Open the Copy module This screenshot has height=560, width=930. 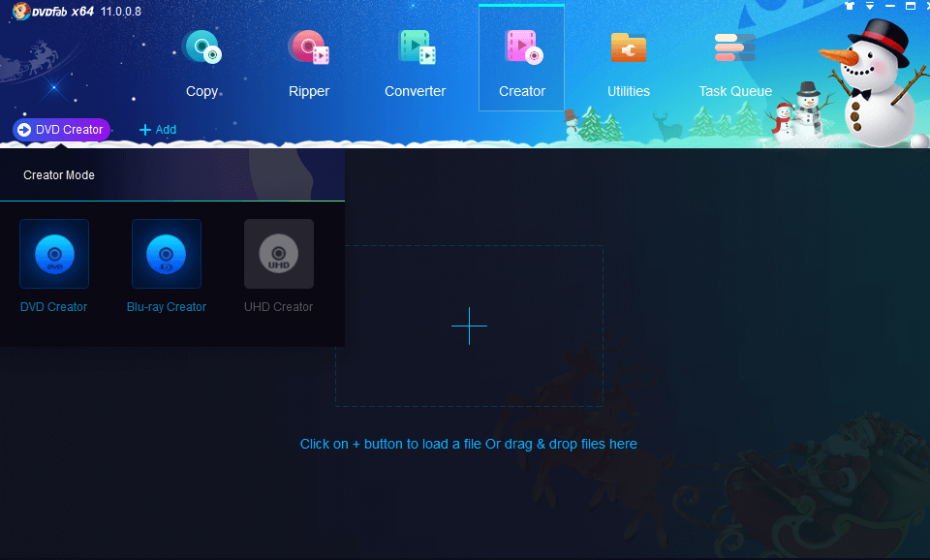tap(202, 62)
